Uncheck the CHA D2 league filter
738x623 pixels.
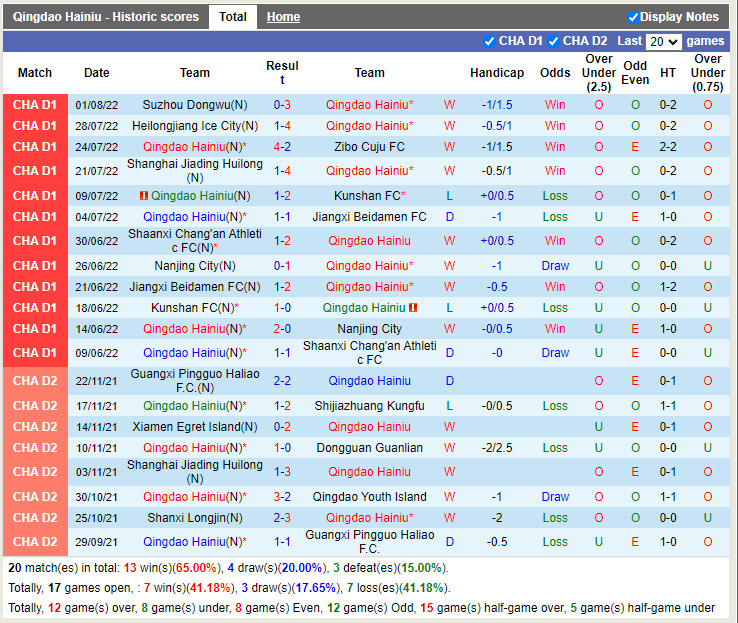[553, 41]
